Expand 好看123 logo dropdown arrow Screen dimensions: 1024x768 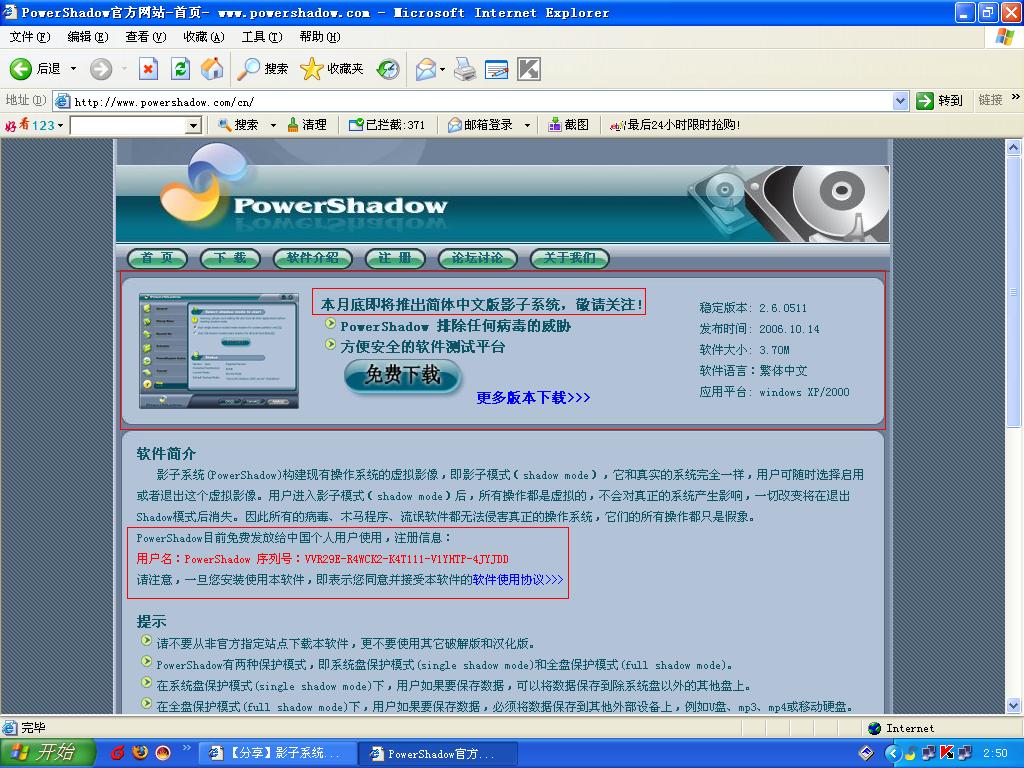click(x=60, y=125)
